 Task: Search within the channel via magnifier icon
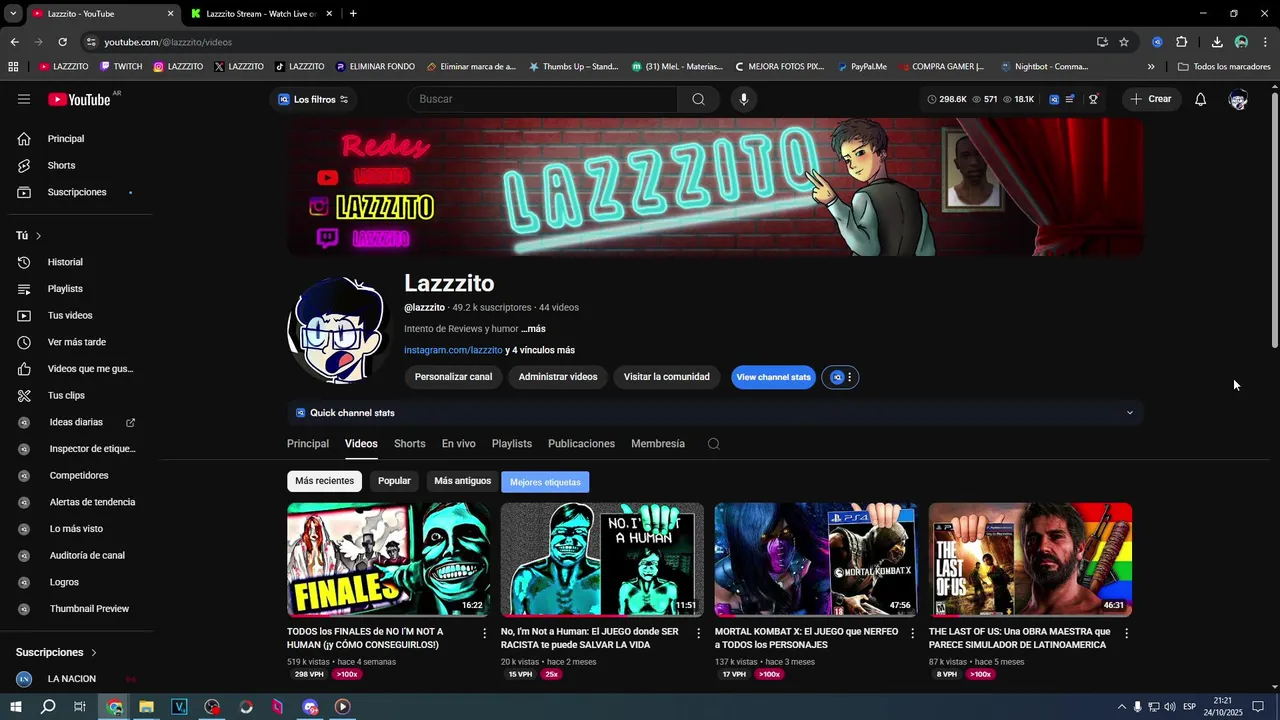pyautogui.click(x=713, y=444)
